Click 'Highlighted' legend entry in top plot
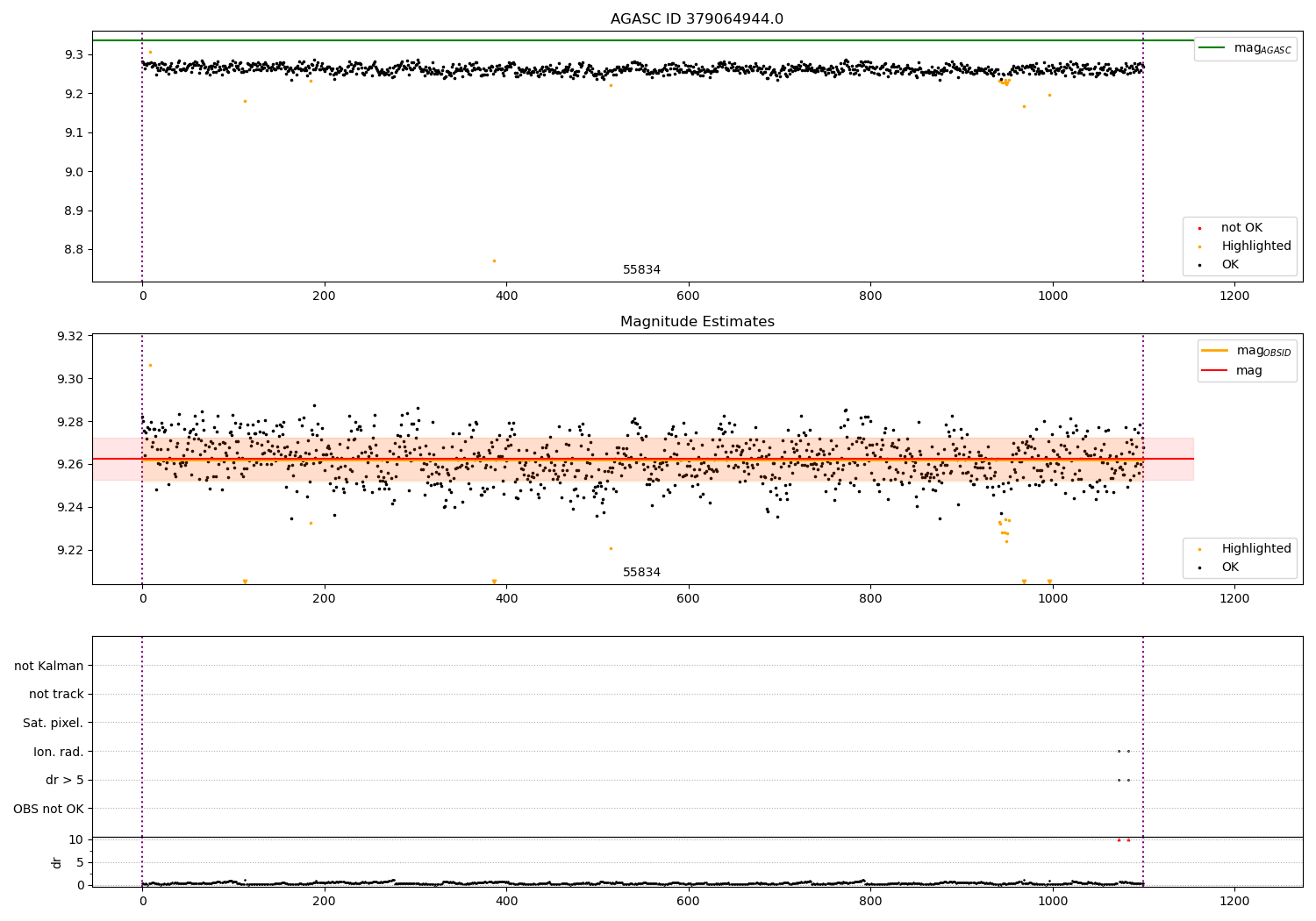The image size is (1316, 921). click(x=1245, y=246)
